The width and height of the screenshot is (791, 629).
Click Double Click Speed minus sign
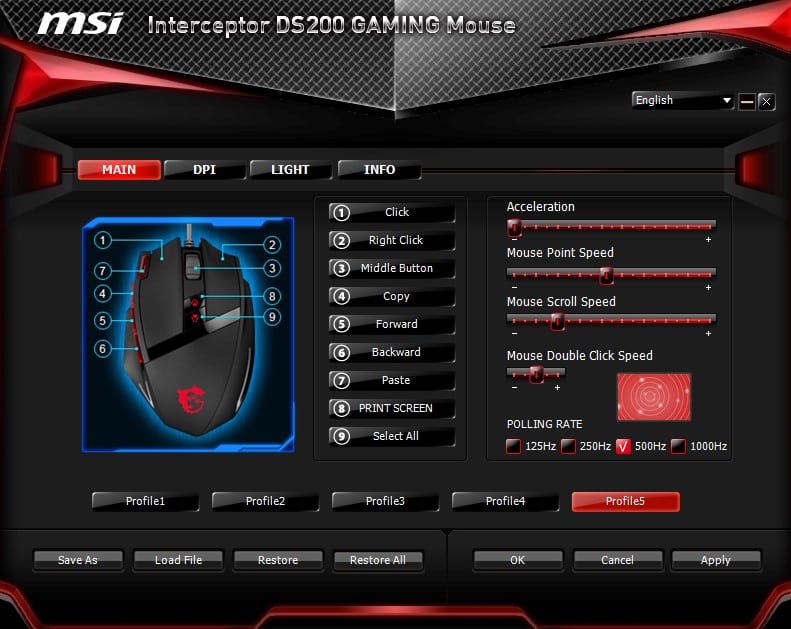[x=514, y=388]
